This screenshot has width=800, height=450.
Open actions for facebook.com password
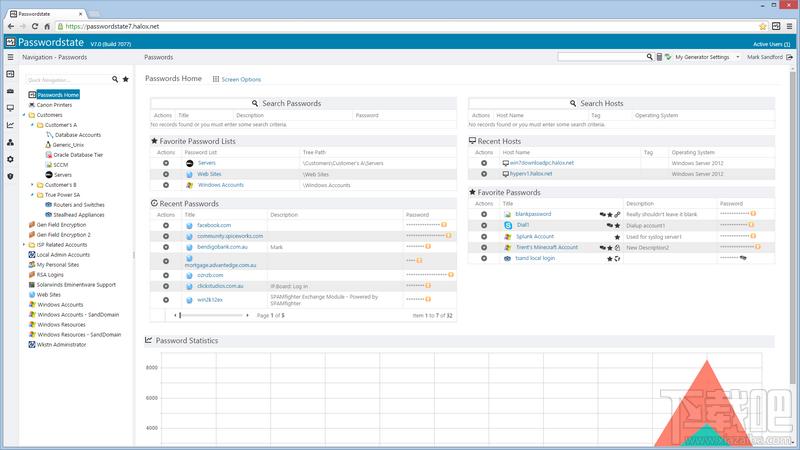click(x=166, y=225)
